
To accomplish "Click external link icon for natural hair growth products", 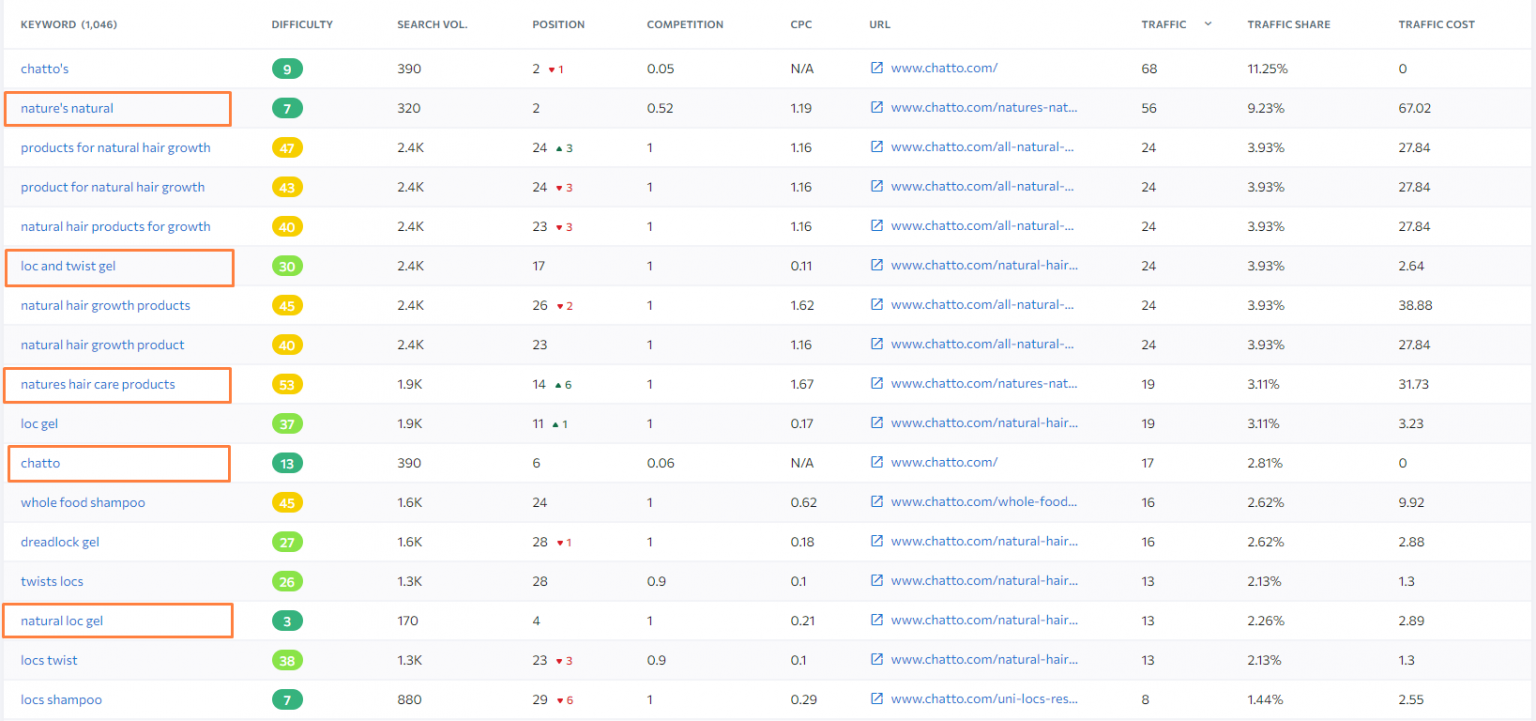I will coord(877,305).
